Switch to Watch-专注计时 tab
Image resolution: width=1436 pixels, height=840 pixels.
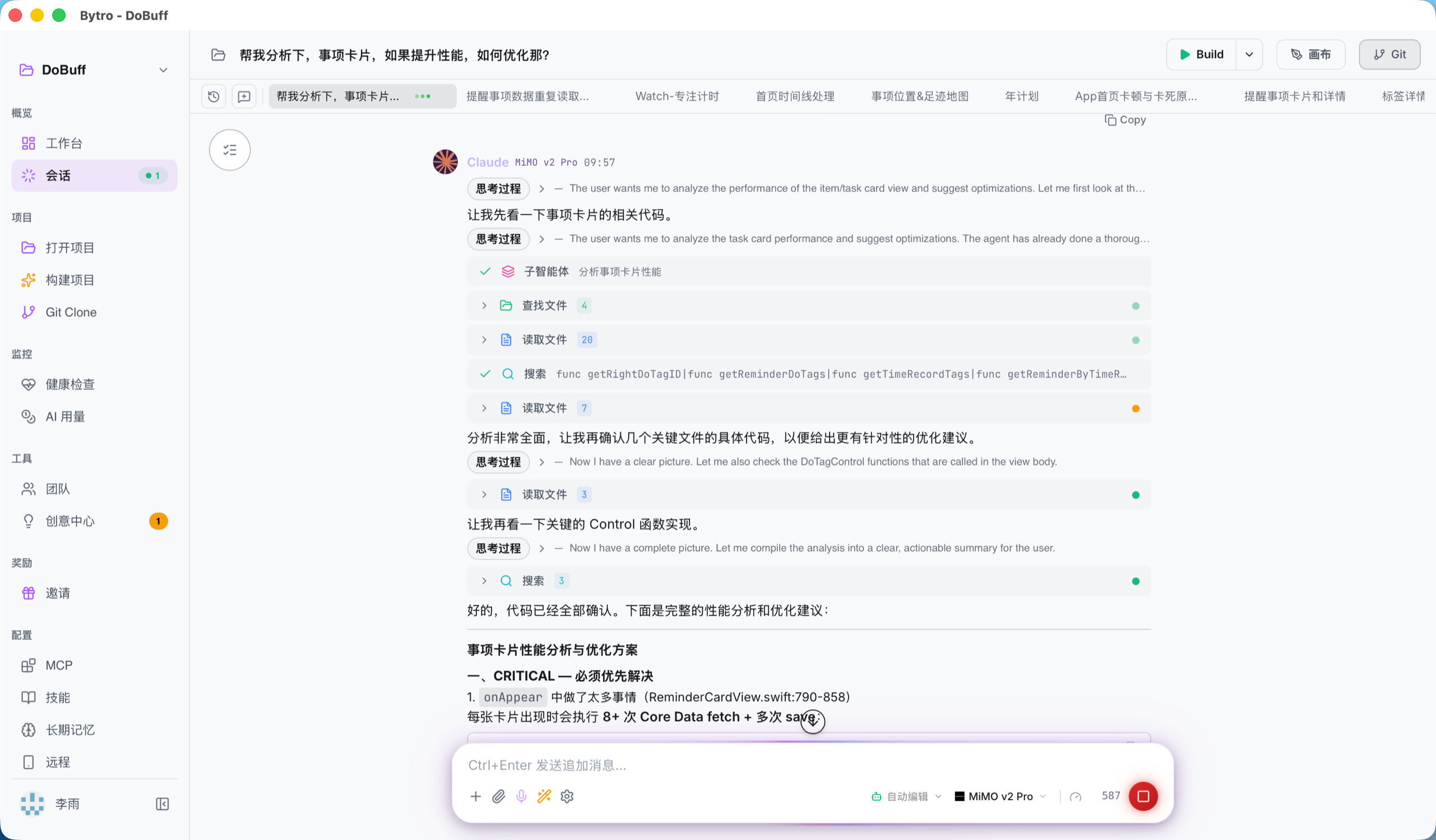click(x=677, y=96)
